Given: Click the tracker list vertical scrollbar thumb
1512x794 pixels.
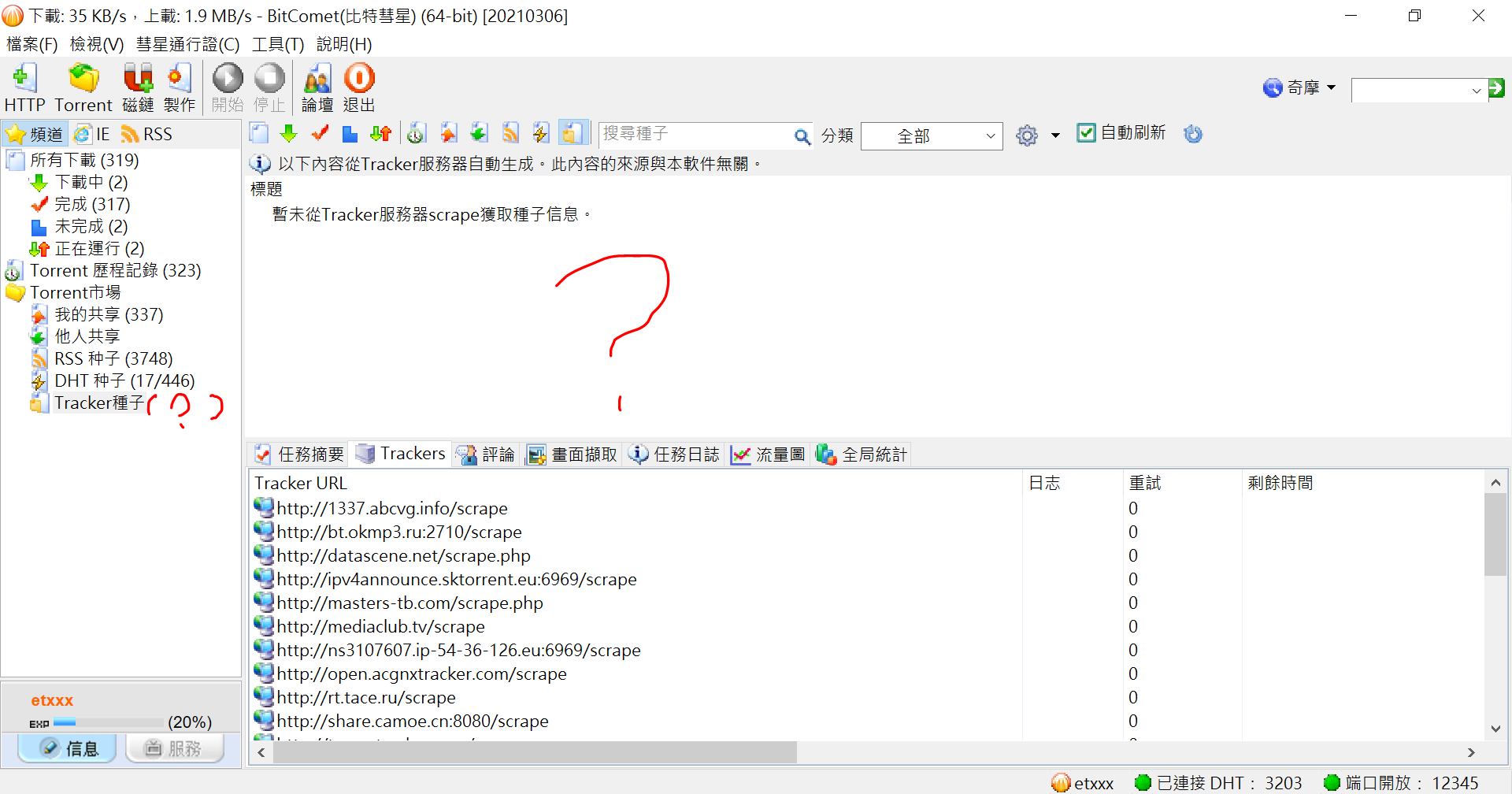Looking at the screenshot, I should [1495, 534].
